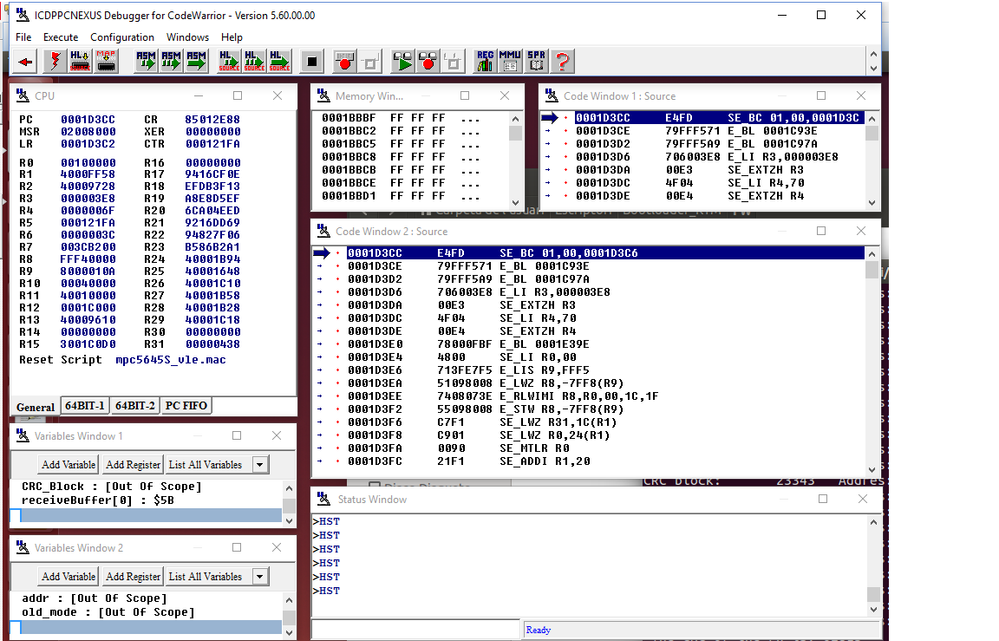Screen dimensions: 999x641
Task: Click the red back arrow toolbar icon
Action: [25, 62]
